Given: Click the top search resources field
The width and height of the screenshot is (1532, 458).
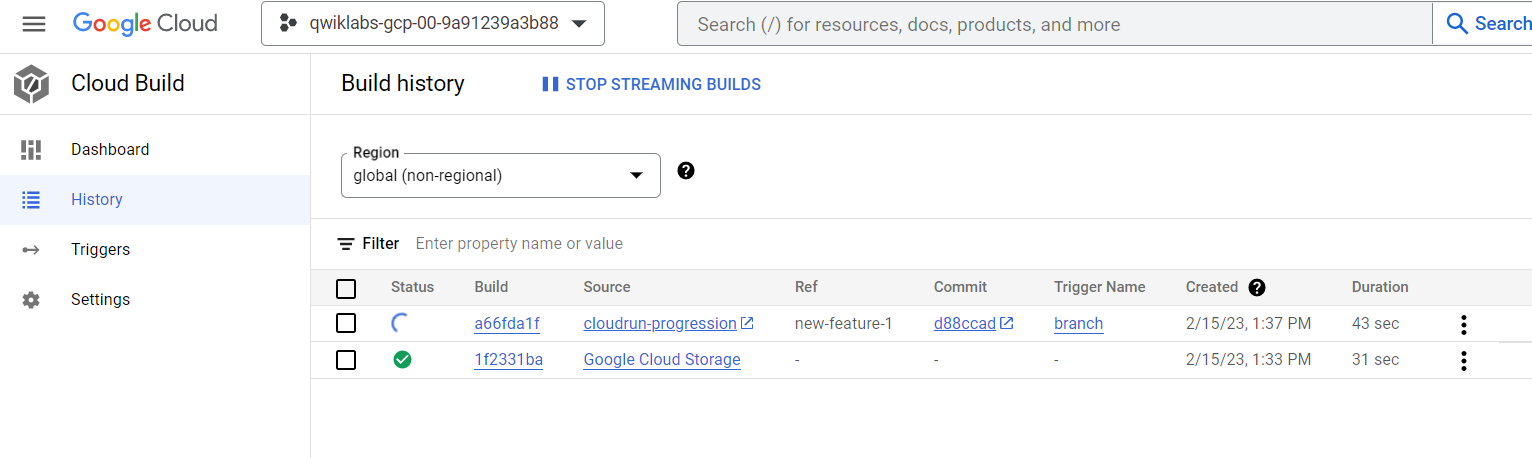Looking at the screenshot, I should (1055, 24).
